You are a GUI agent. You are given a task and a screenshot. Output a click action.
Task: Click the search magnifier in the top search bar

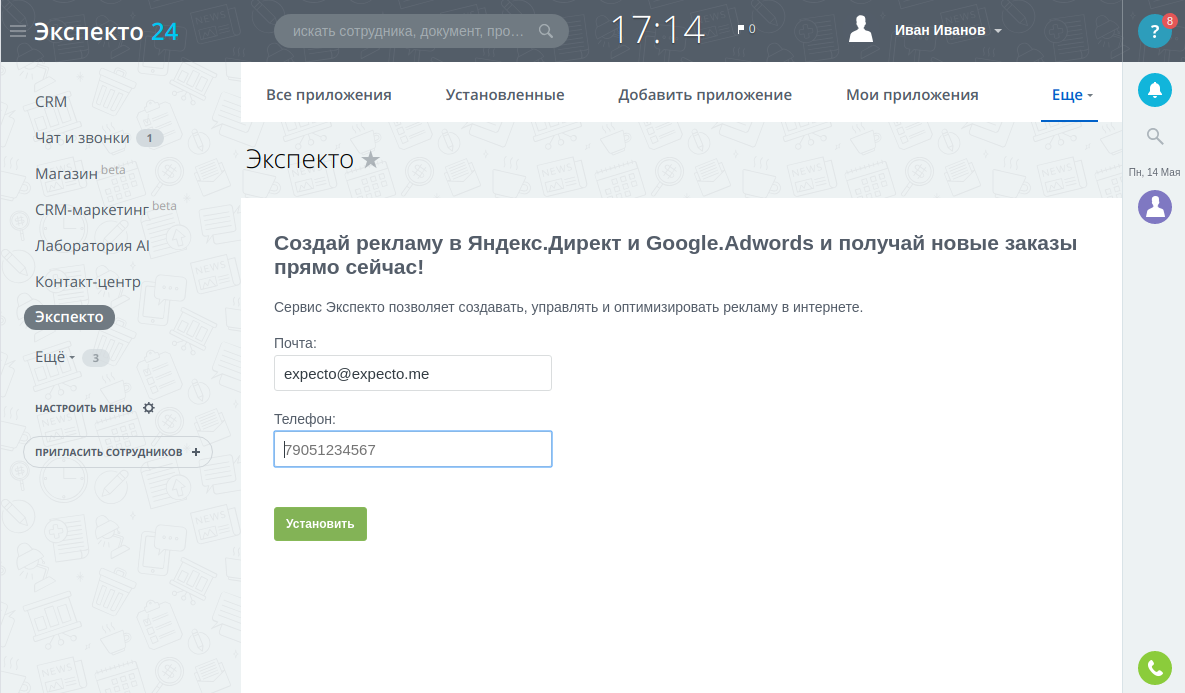click(546, 31)
